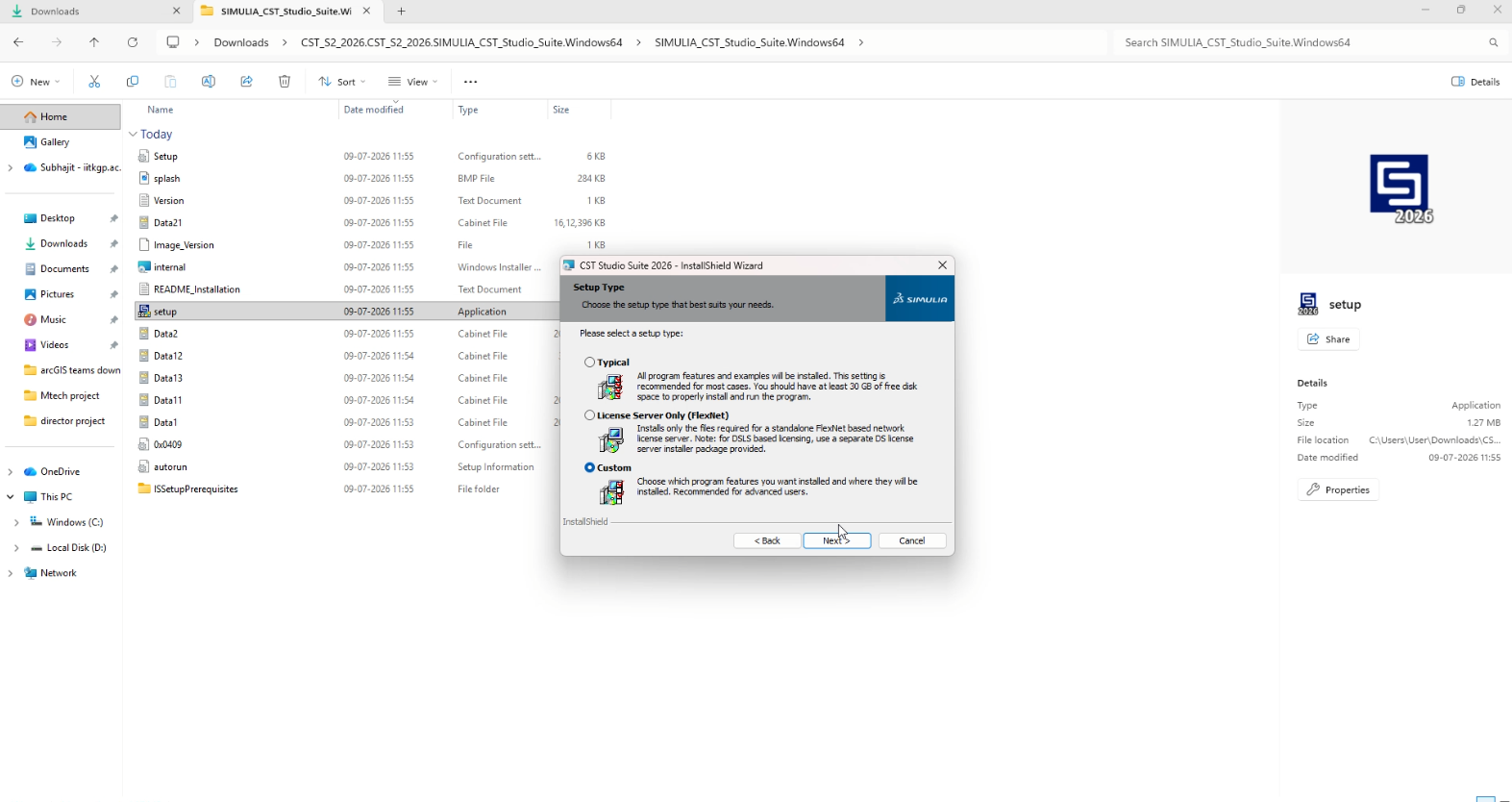Open the See more (three dots) menu
This screenshot has width=1512, height=802.
click(471, 82)
